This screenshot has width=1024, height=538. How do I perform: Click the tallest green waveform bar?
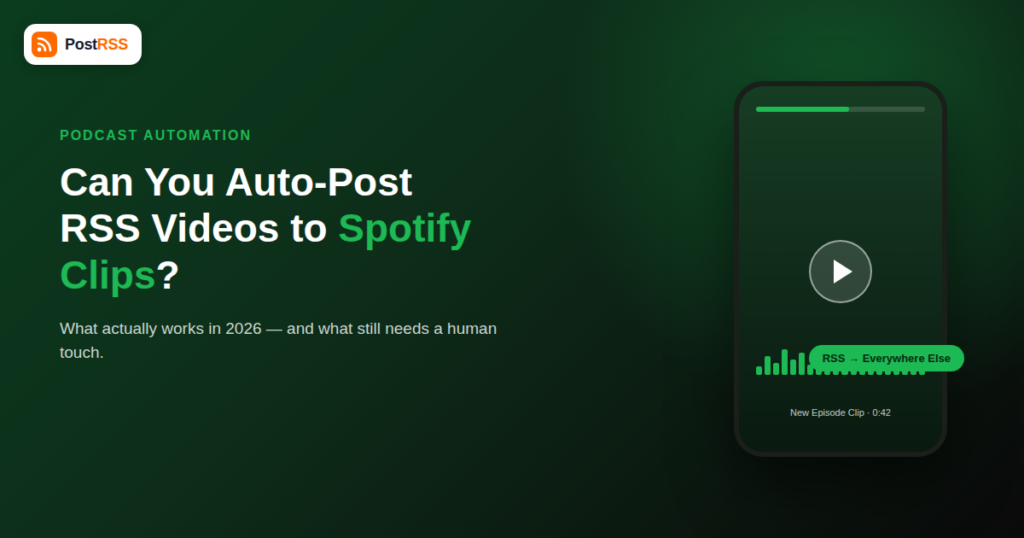(x=785, y=362)
